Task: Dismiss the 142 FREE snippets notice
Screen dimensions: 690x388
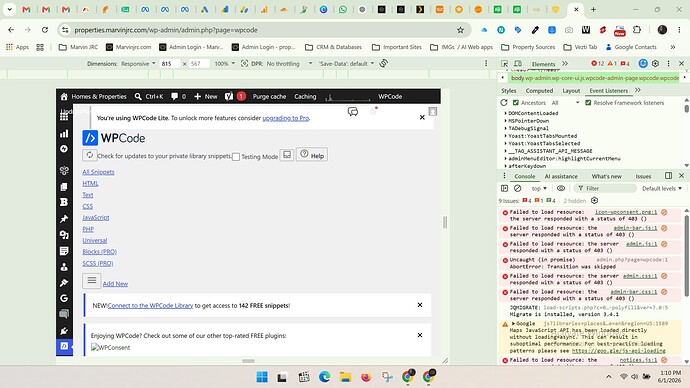Action: coord(420,305)
